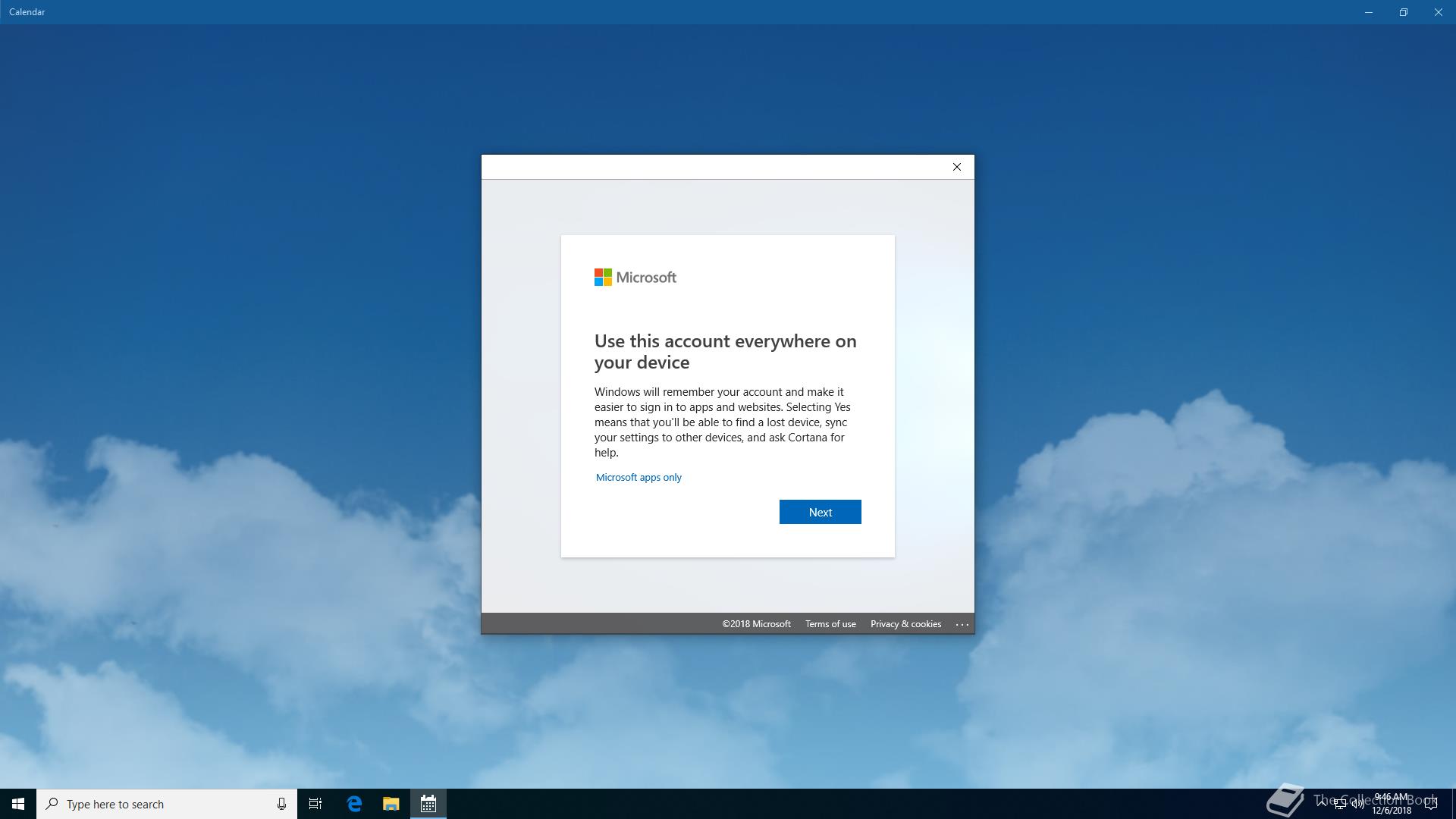Viewport: 1456px width, 819px height.
Task: Select the Calendar app taskbar icon
Action: pos(428,804)
